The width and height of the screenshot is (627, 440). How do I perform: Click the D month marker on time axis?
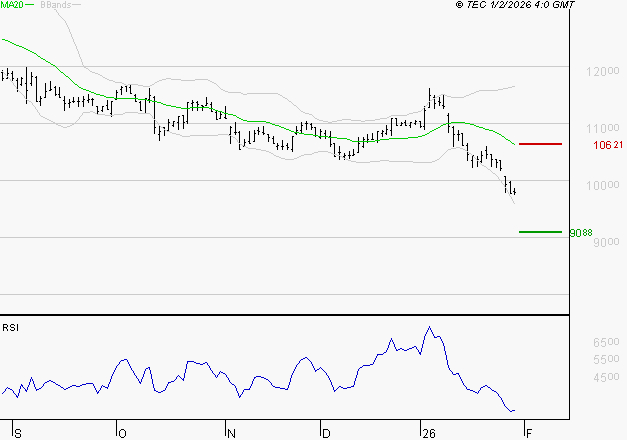click(326, 434)
